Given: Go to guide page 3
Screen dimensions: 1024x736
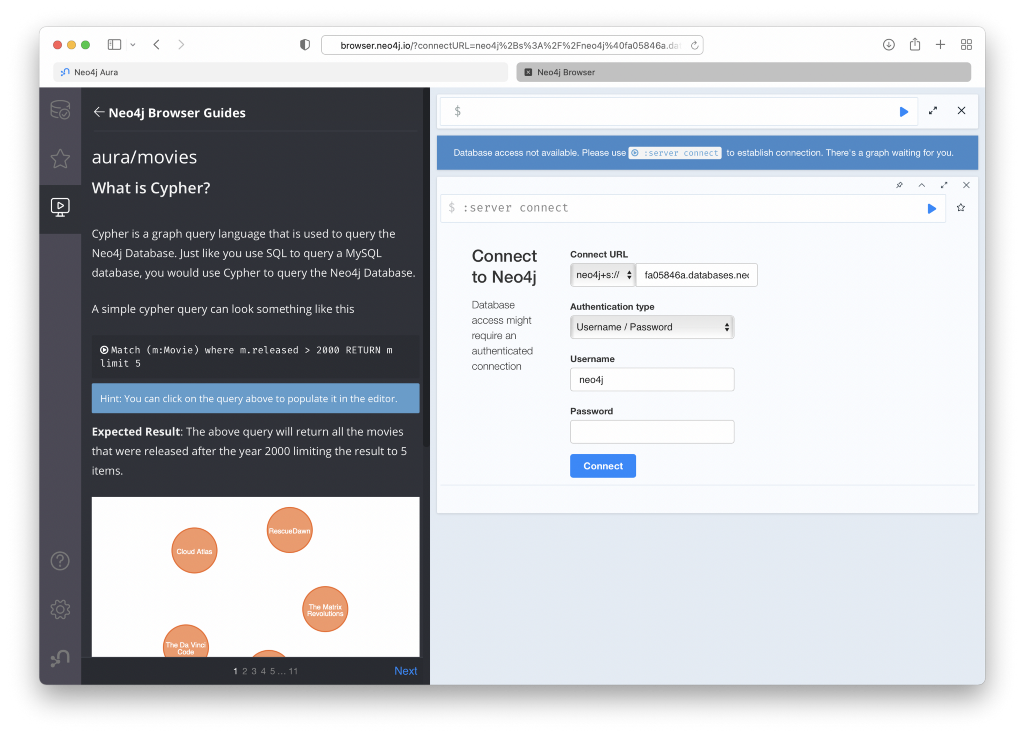Looking at the screenshot, I should [x=254, y=671].
